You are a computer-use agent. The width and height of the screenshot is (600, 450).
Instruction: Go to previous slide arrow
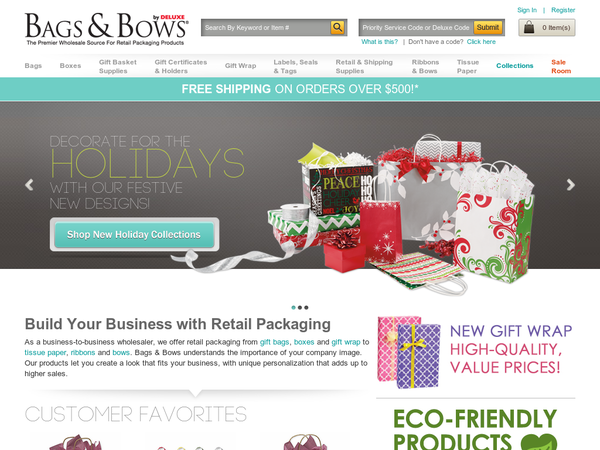point(29,185)
